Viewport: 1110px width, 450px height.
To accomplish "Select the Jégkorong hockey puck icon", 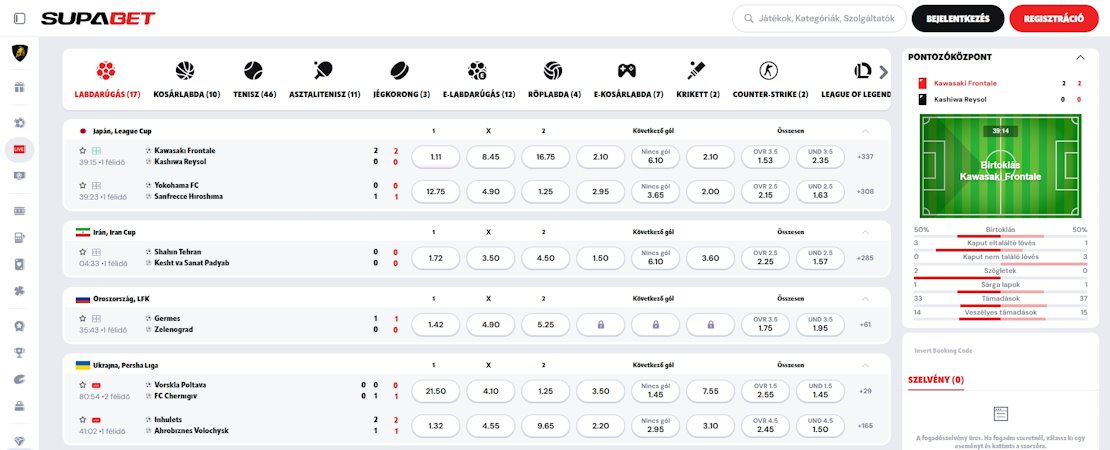I will point(400,70).
